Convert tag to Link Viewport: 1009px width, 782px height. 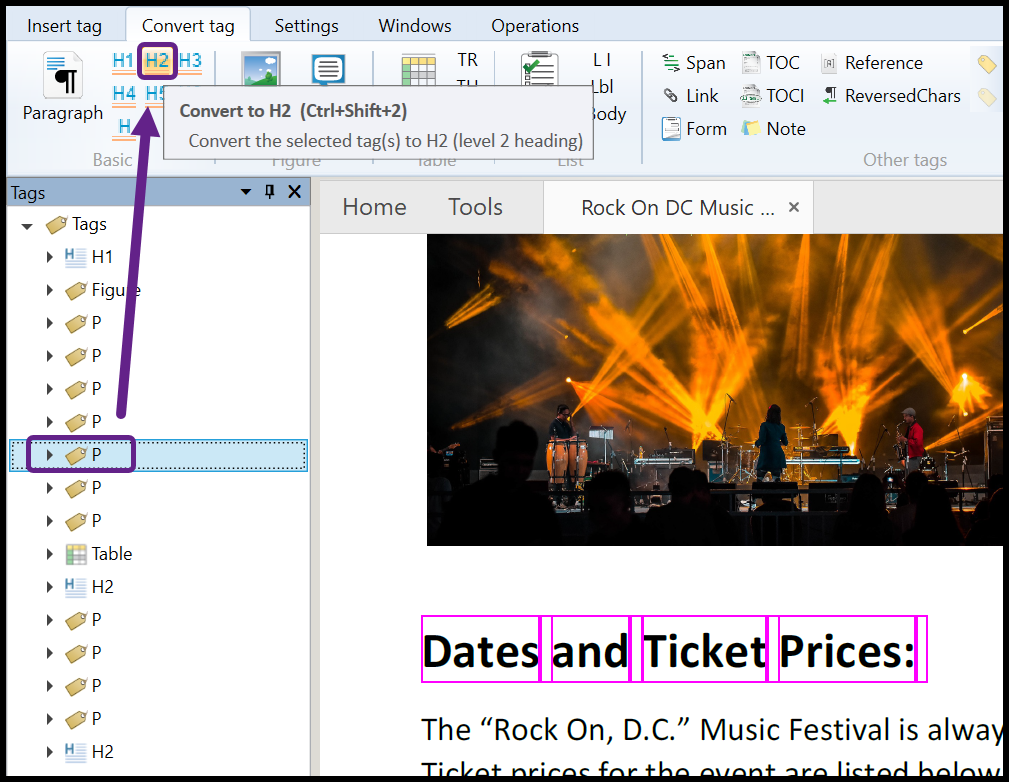pyautogui.click(x=690, y=96)
